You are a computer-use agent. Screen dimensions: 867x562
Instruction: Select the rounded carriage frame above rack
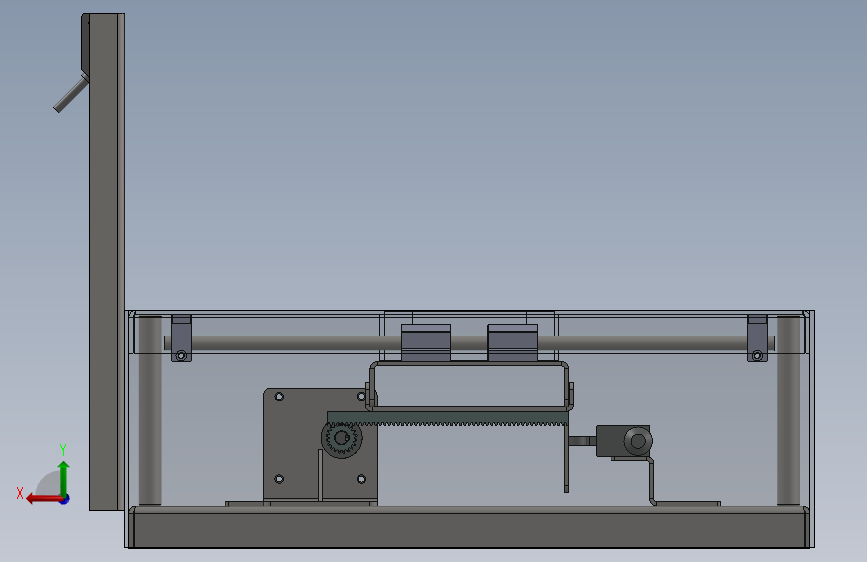469,386
